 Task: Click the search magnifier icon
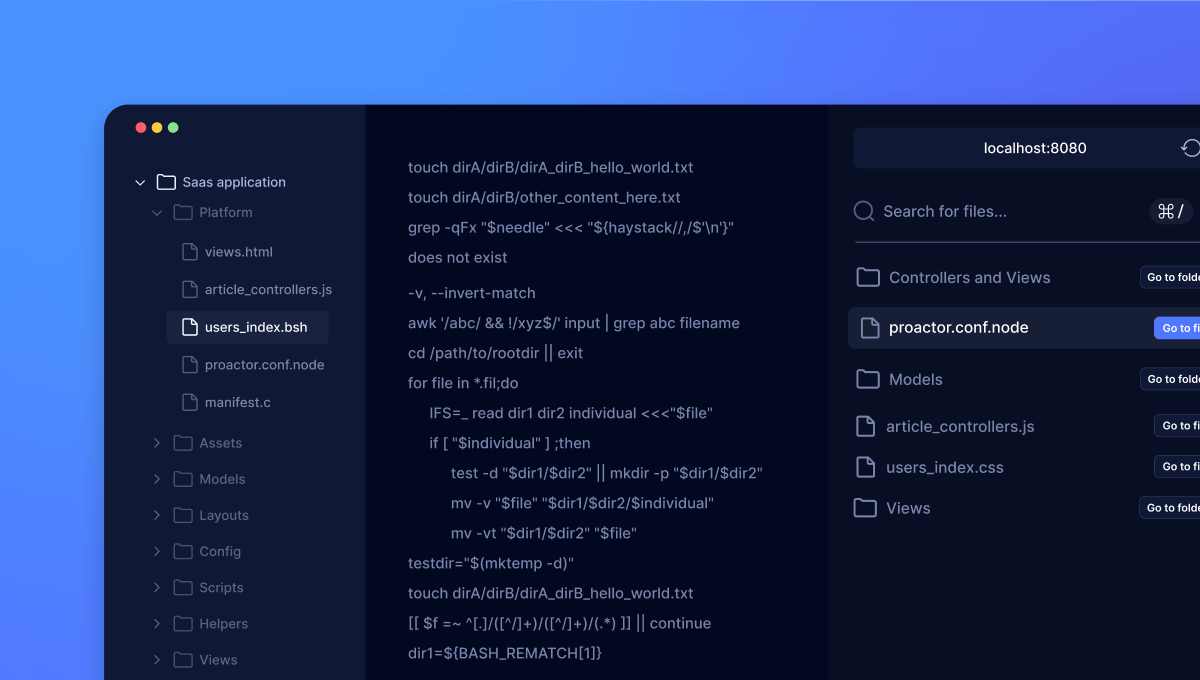point(863,211)
